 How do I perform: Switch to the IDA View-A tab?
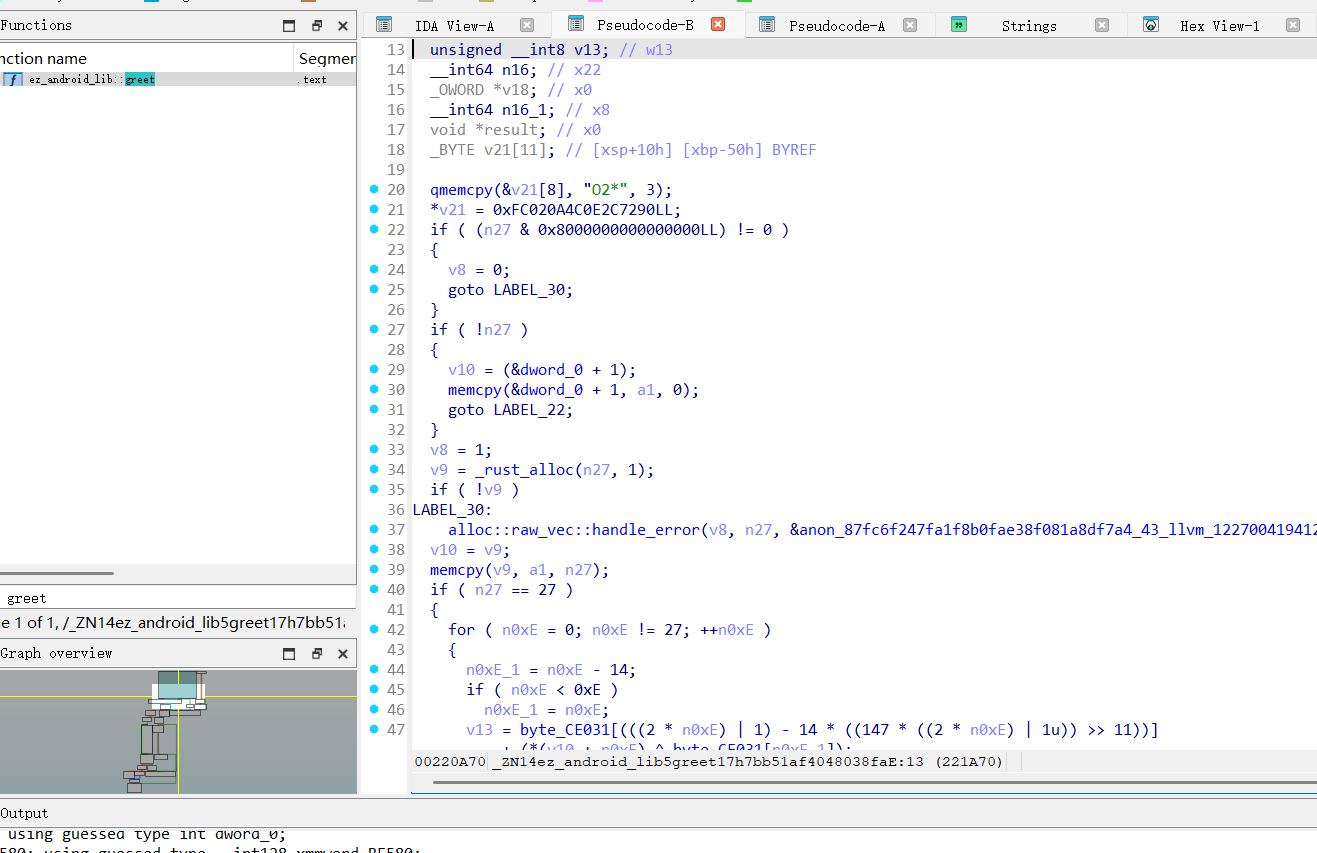454,26
